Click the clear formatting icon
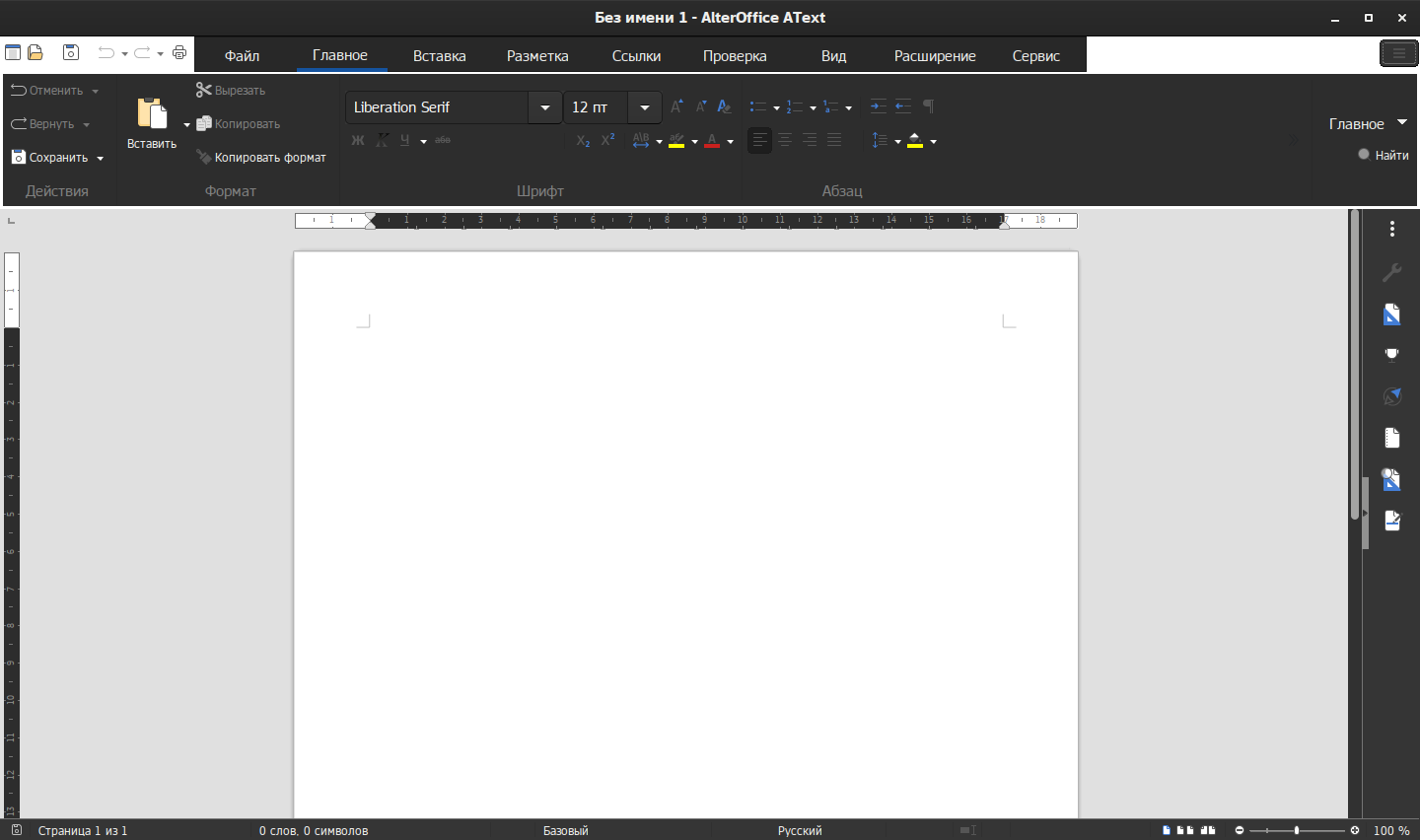Screen dimensions: 1420x840 (725, 106)
